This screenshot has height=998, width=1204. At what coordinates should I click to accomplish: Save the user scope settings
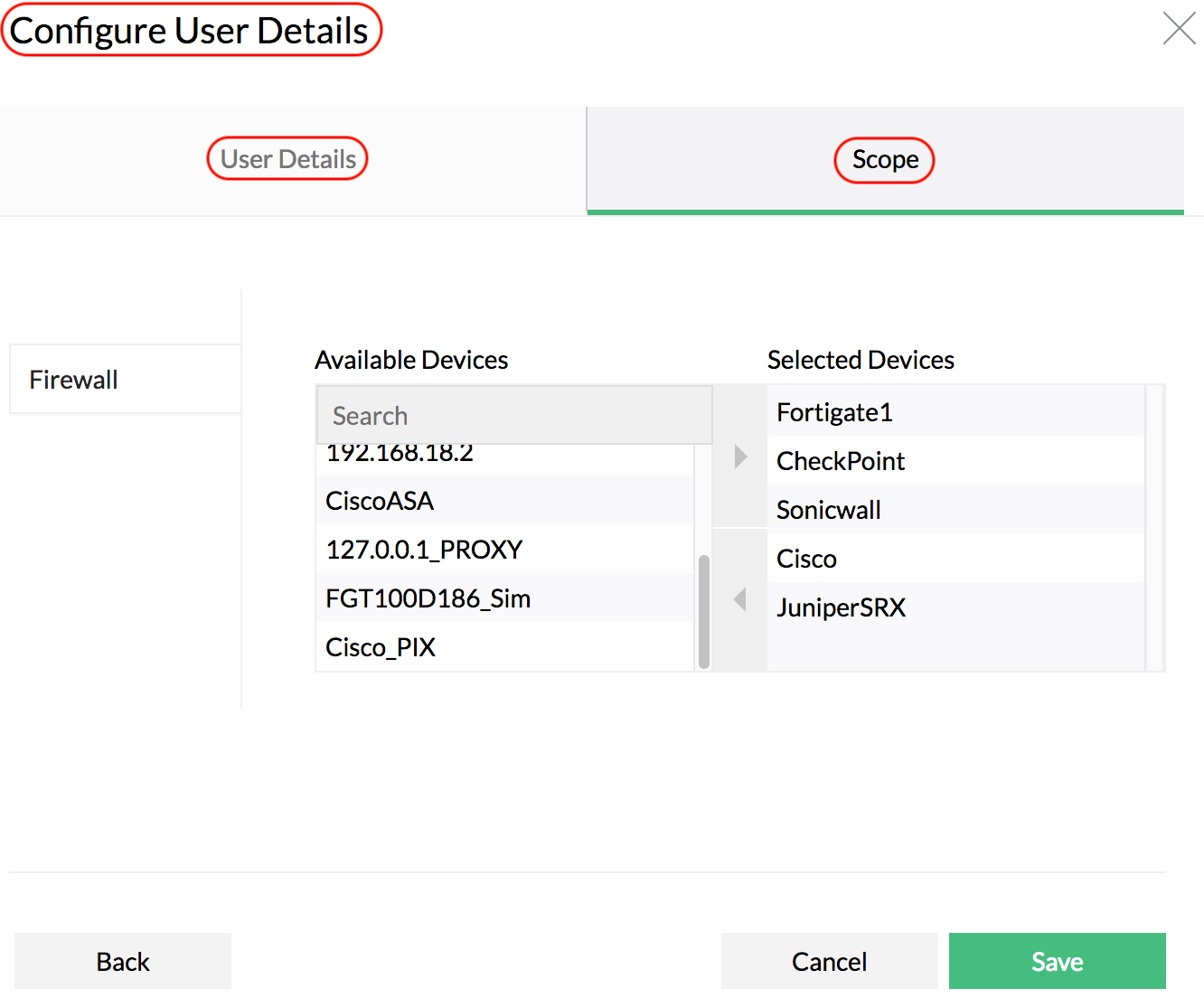pos(1057,961)
